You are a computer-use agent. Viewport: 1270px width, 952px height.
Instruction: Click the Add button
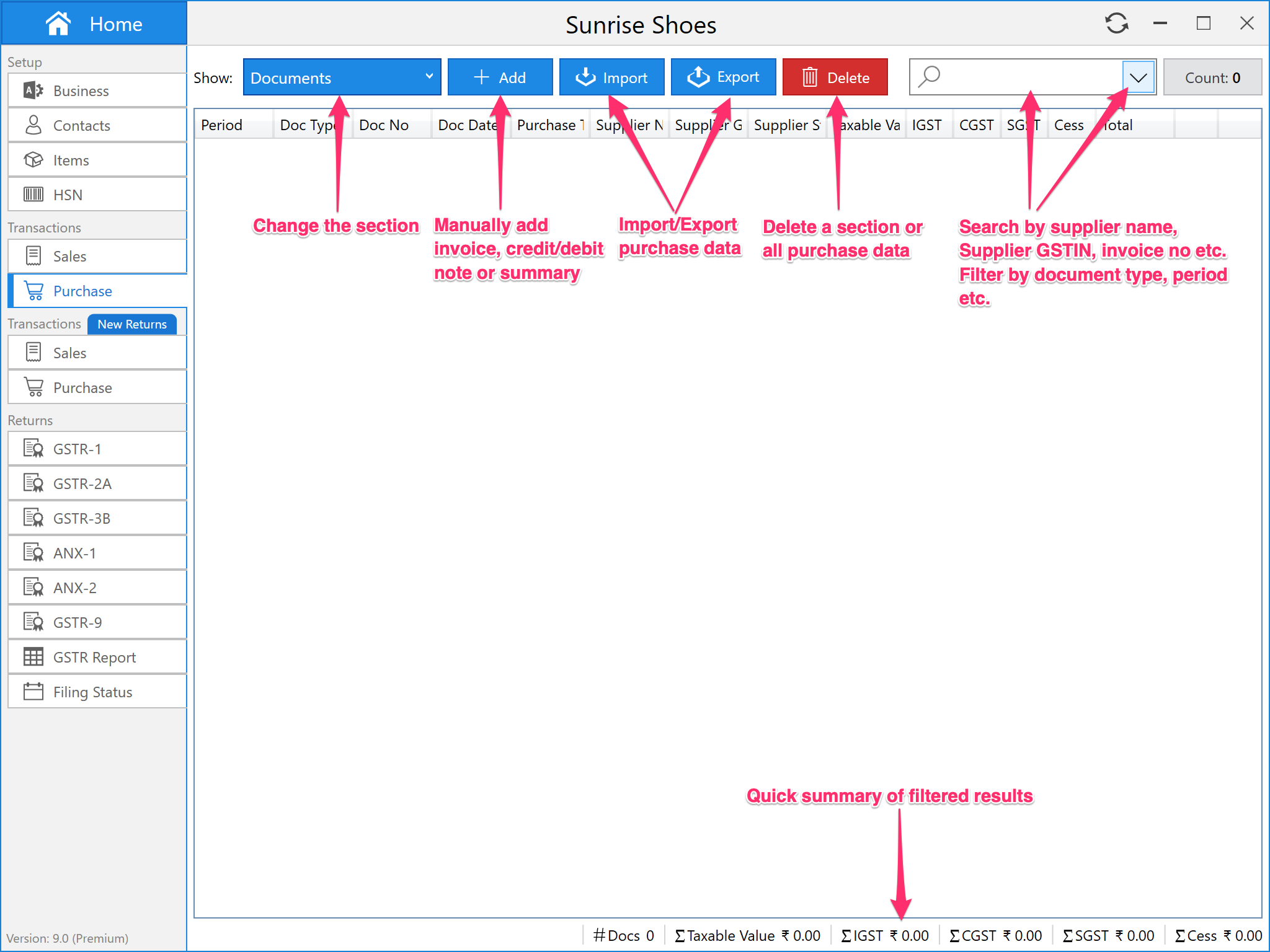pos(500,77)
